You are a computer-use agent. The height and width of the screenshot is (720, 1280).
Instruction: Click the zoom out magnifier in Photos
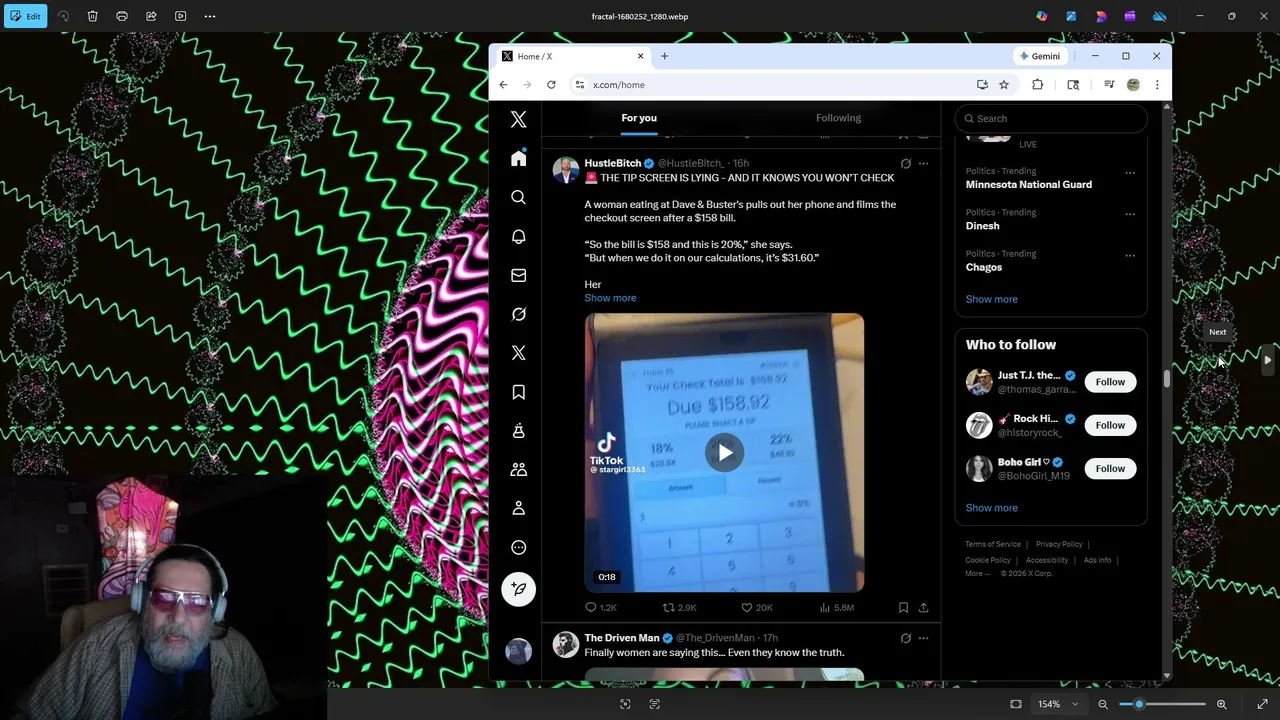tap(1103, 704)
